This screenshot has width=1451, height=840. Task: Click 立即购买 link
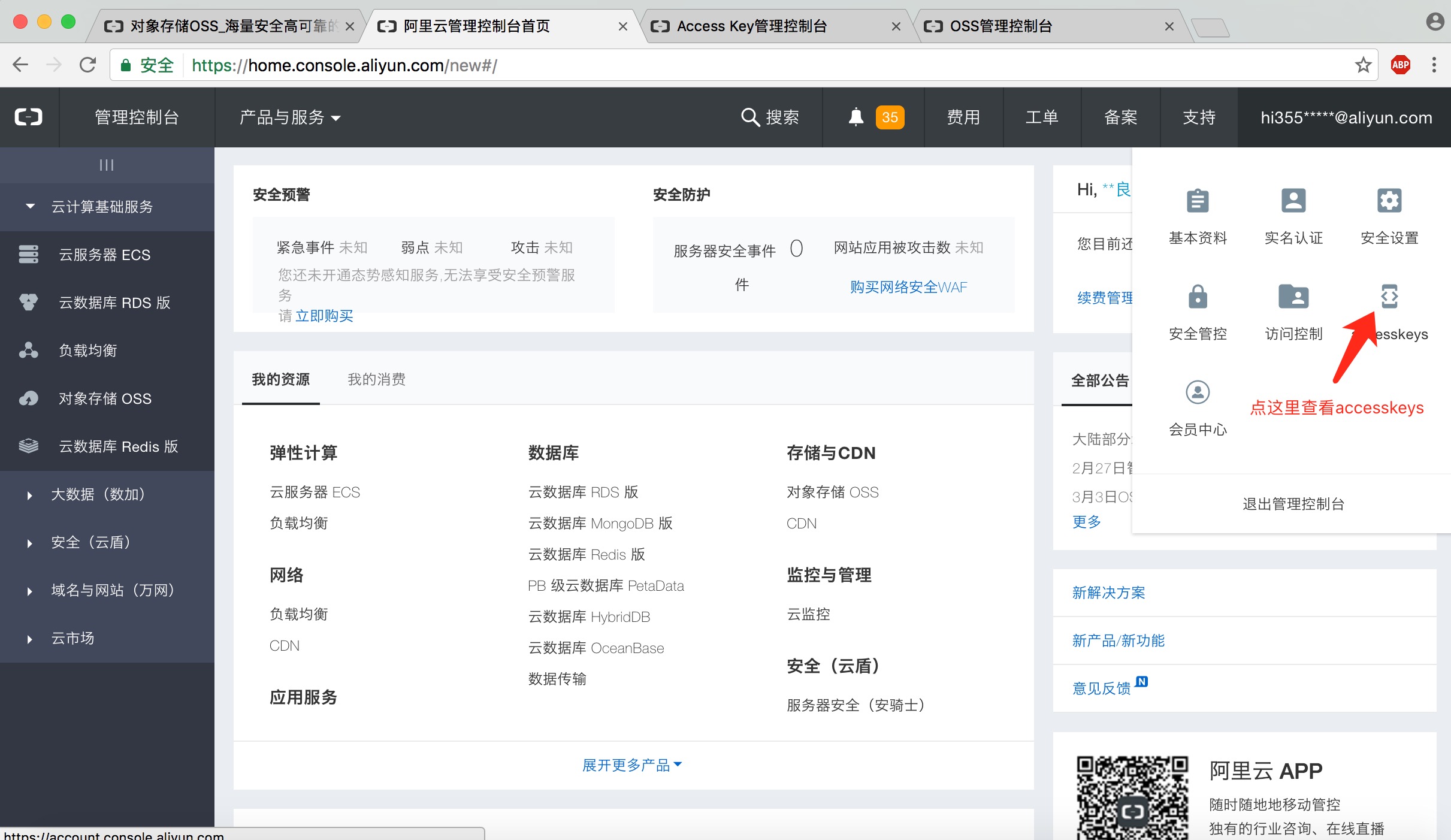coord(324,316)
